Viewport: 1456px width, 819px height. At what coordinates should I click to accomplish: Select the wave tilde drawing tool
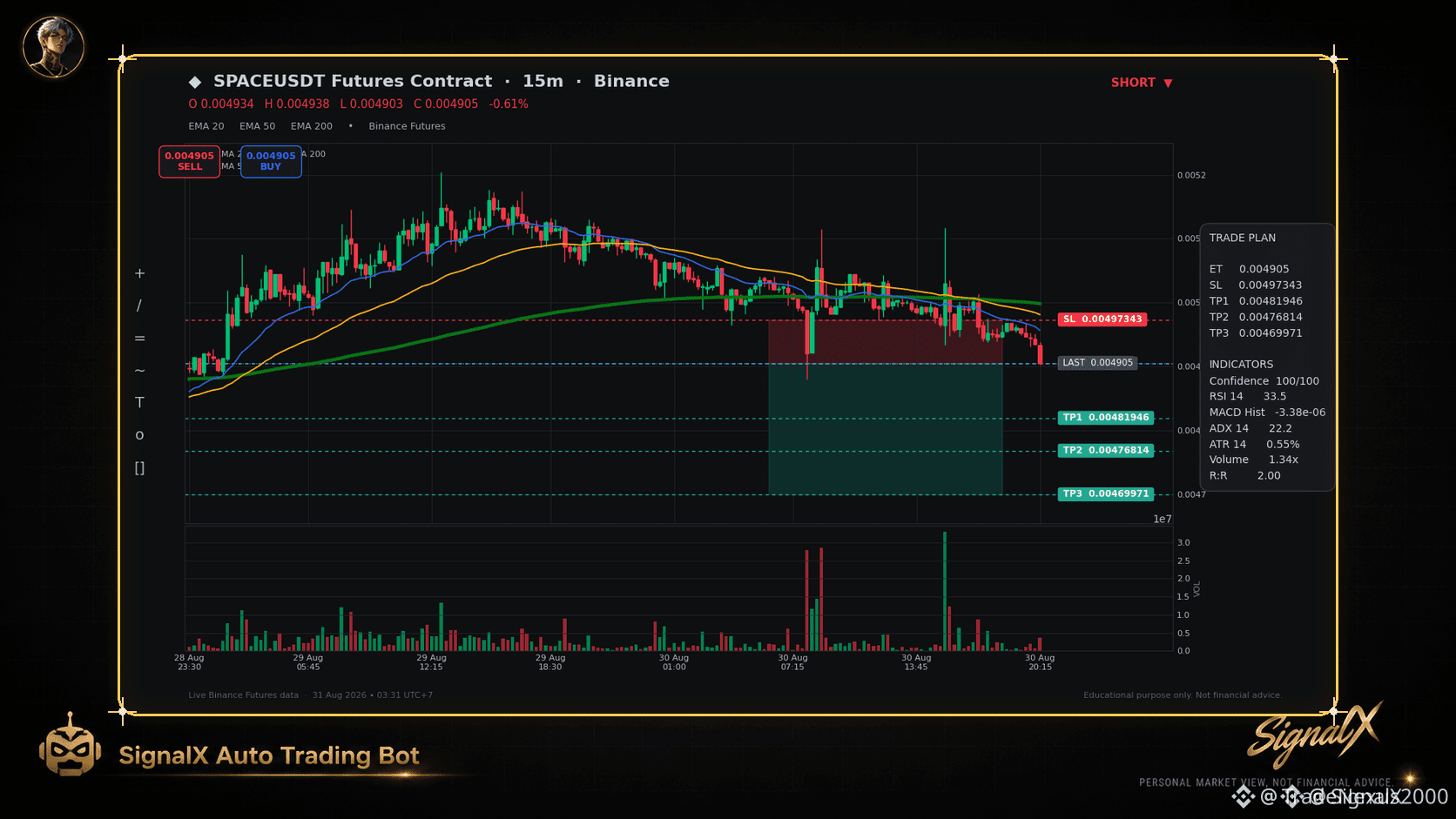tap(139, 371)
